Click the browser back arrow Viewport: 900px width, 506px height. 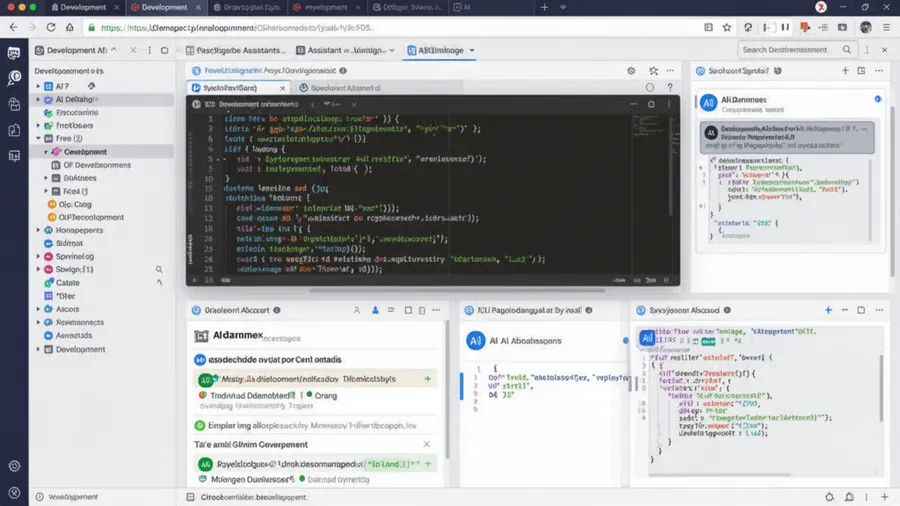pyautogui.click(x=13, y=27)
